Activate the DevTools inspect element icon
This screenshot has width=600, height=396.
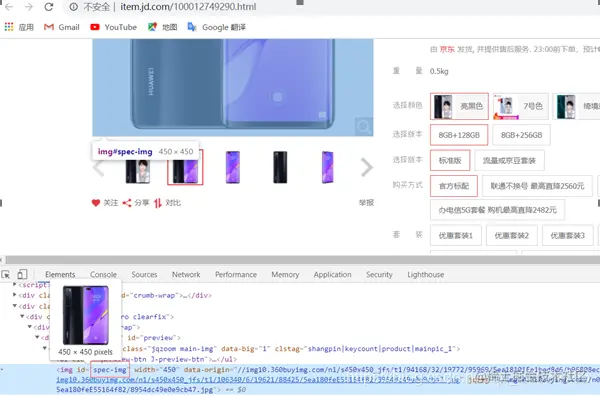tap(6, 274)
